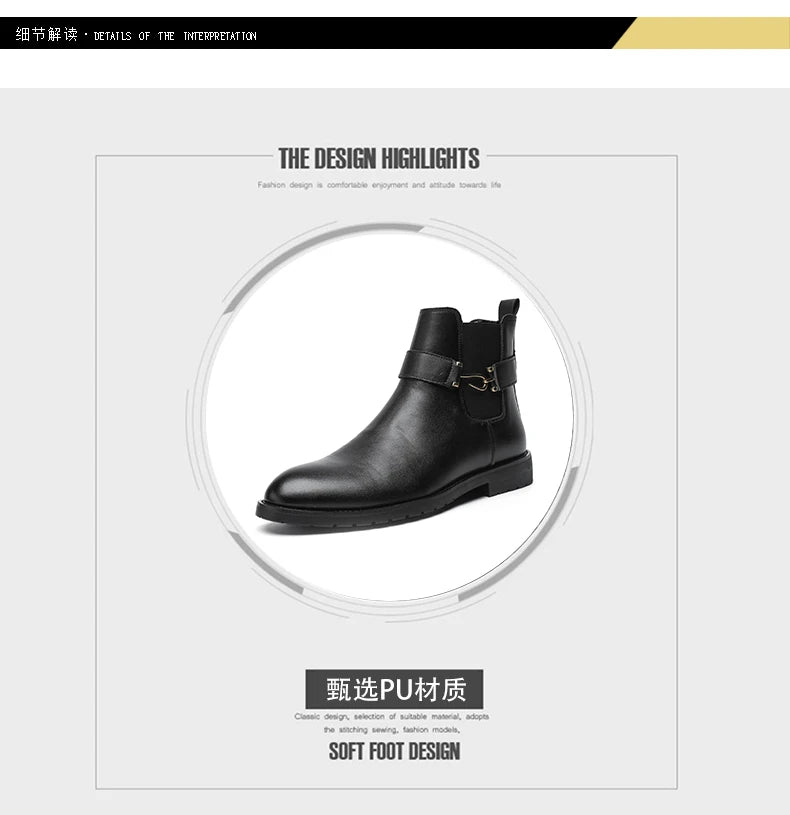Image resolution: width=790 pixels, height=815 pixels.
Task: Click the SOFT FOOT DESIGN heading
Action: pos(394,752)
